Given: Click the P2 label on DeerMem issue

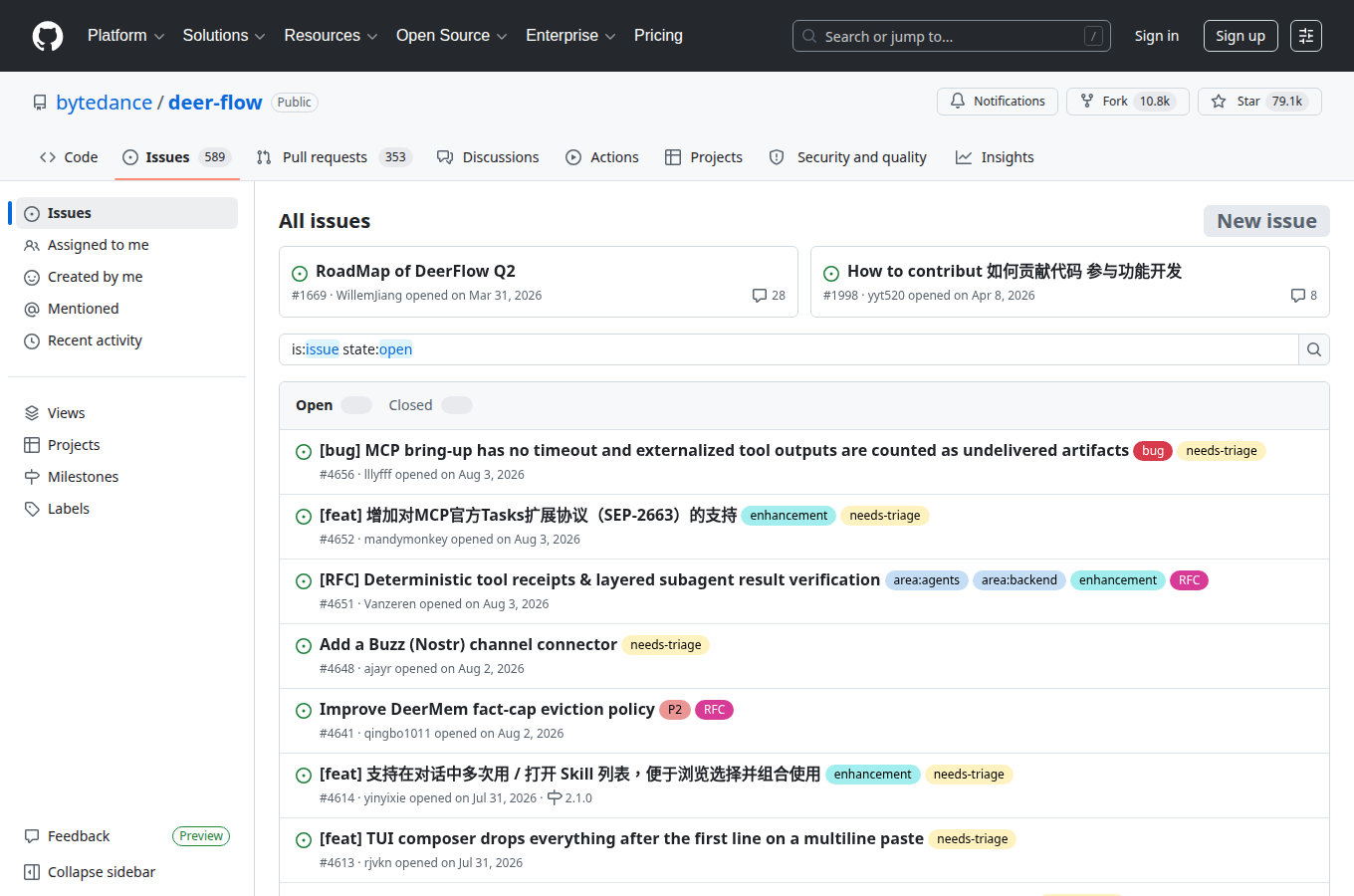Looking at the screenshot, I should (x=675, y=710).
